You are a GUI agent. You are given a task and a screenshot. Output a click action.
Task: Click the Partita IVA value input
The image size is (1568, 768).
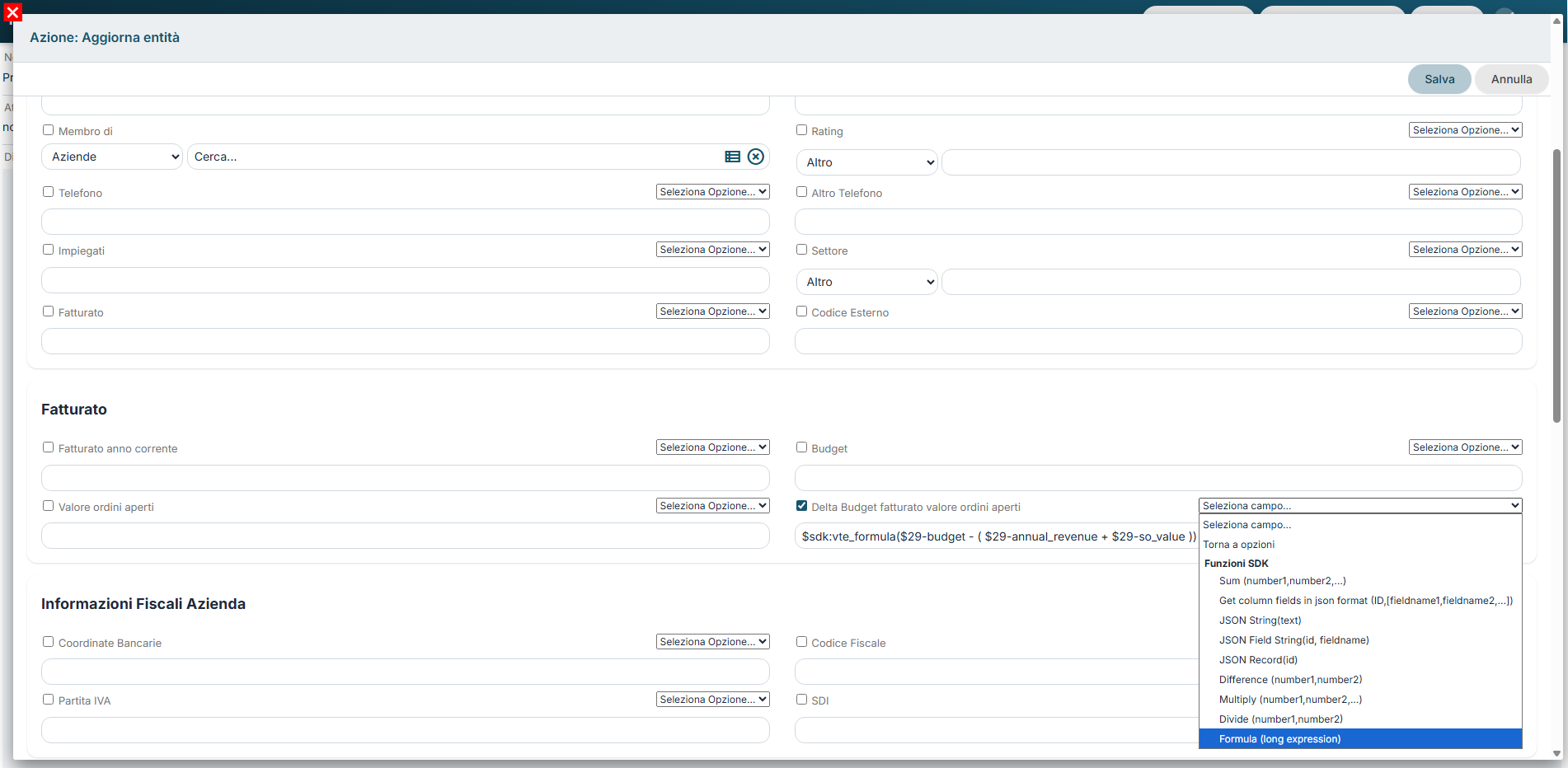tap(406, 730)
